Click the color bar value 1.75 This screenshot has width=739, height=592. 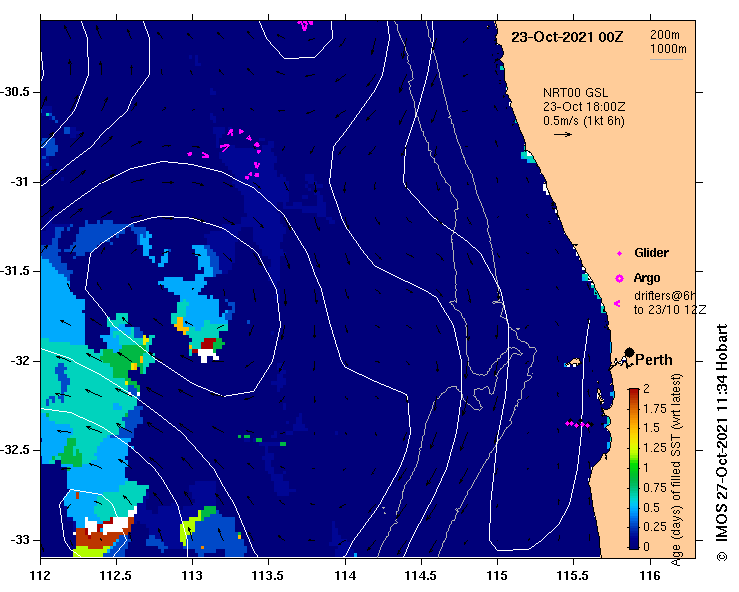pyautogui.click(x=655, y=409)
